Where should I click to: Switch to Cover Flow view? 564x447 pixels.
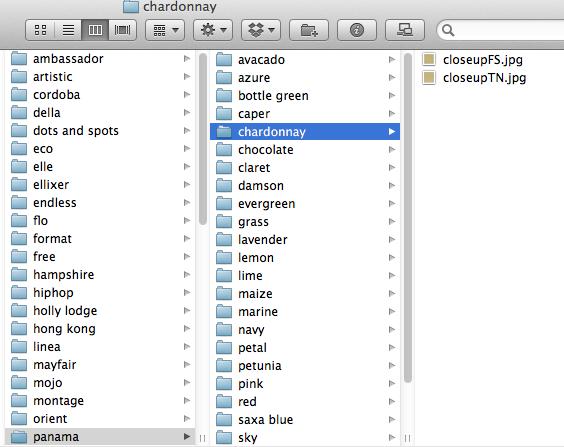(x=122, y=30)
